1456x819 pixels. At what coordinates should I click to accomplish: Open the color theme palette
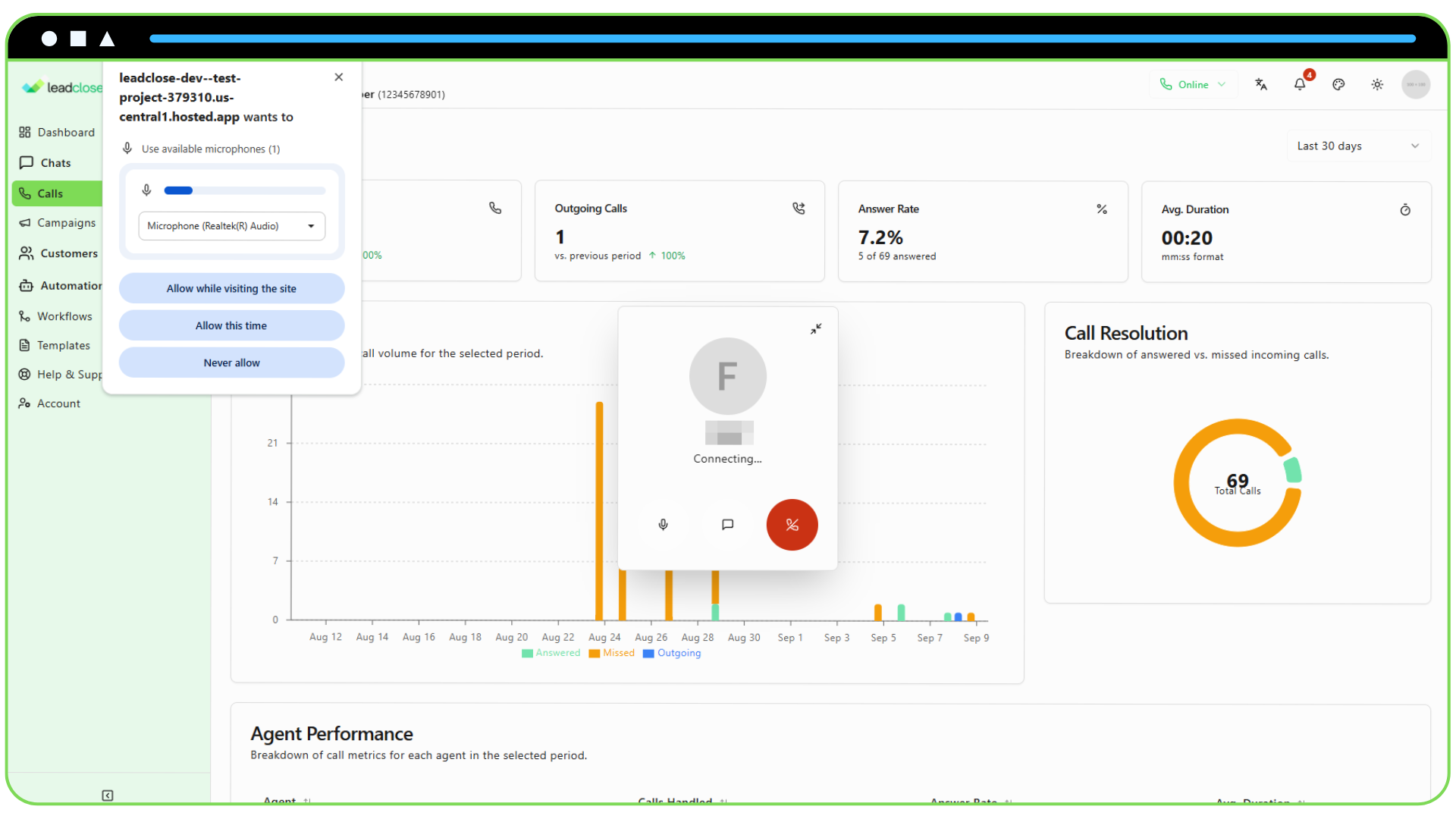[1338, 85]
